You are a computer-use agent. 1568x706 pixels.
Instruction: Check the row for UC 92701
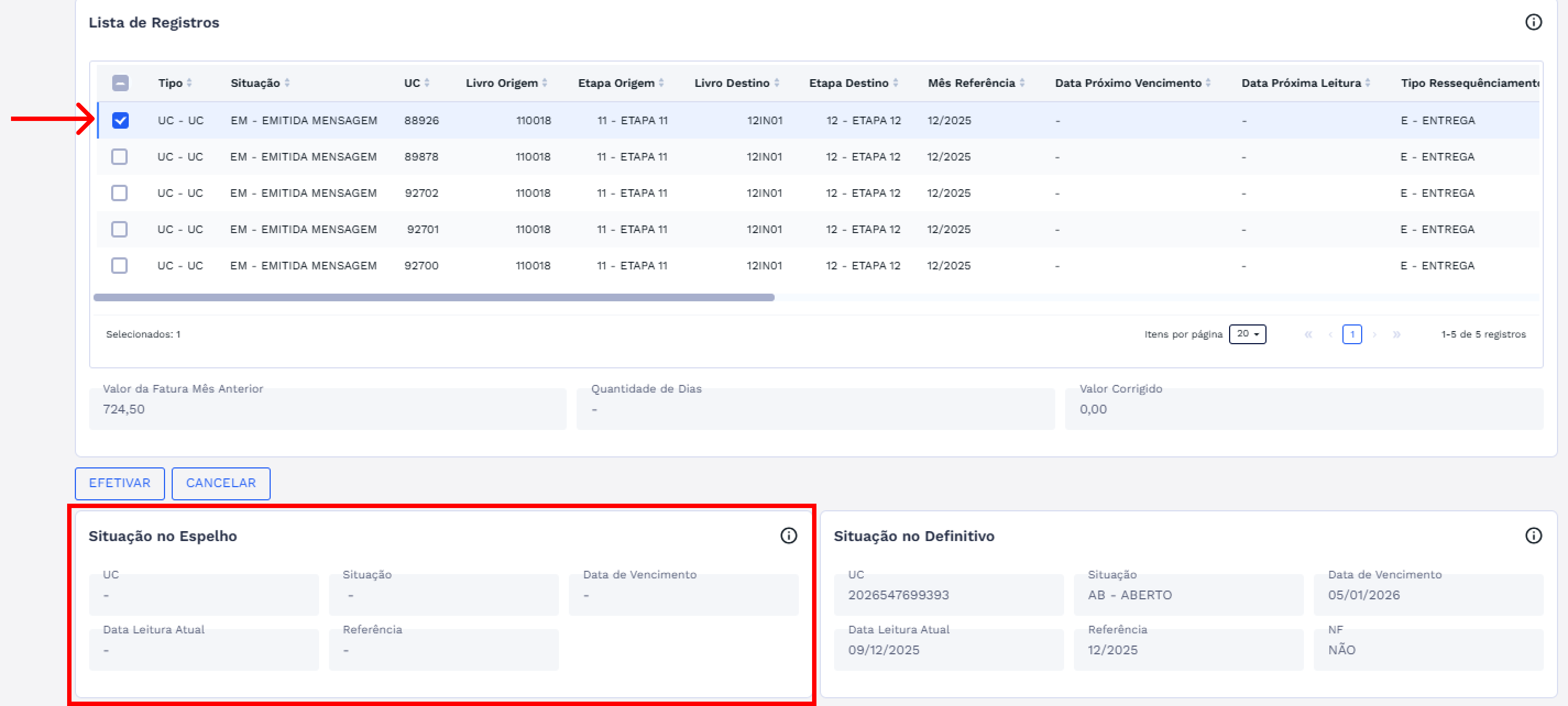(x=119, y=229)
